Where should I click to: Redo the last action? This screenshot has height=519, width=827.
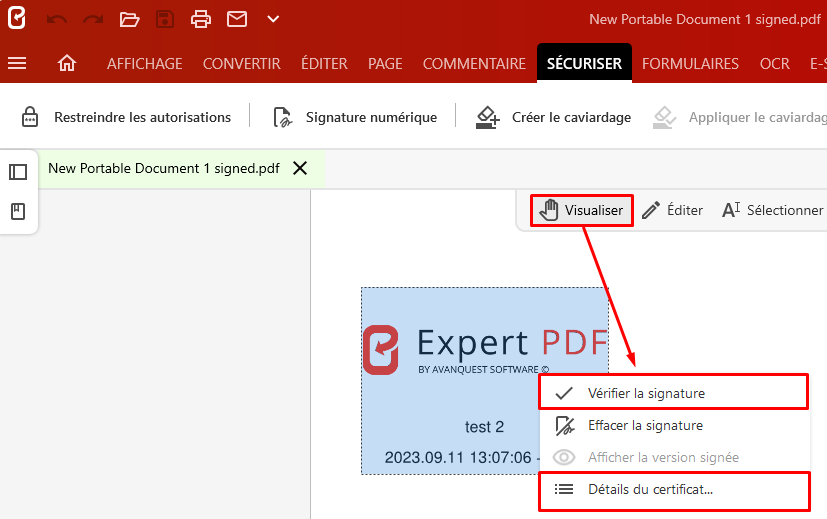tap(93, 20)
